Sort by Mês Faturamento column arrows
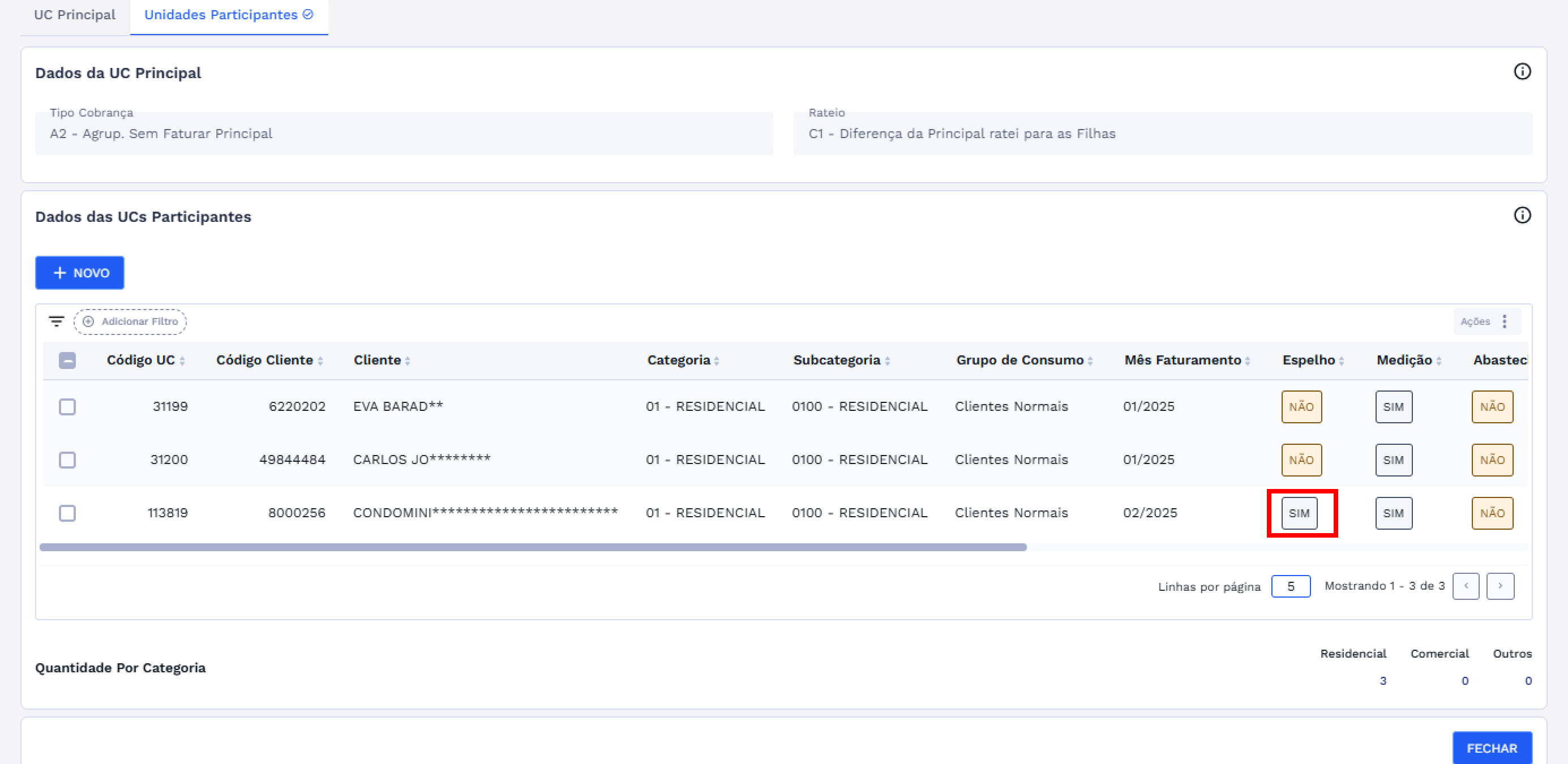 [x=1247, y=361]
